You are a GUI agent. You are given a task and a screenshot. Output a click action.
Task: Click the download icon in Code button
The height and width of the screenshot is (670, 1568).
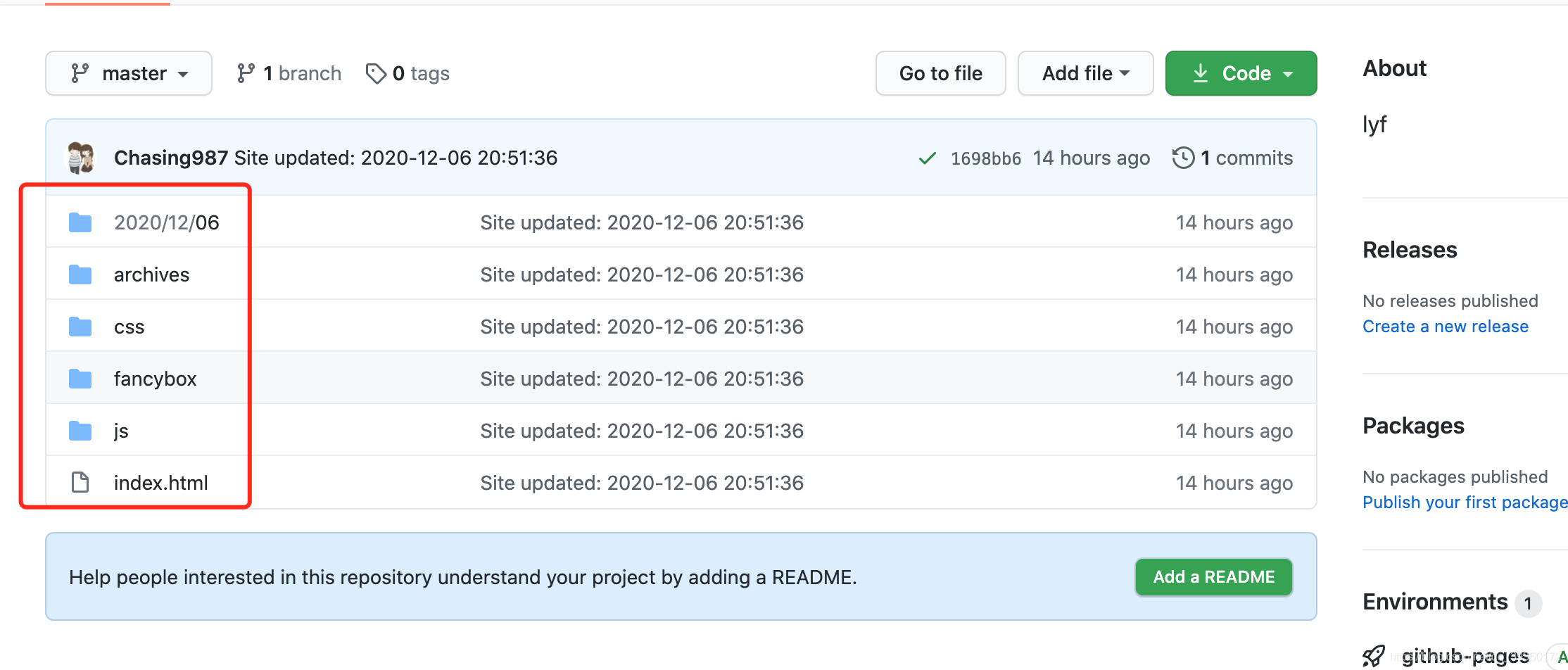pos(1201,73)
